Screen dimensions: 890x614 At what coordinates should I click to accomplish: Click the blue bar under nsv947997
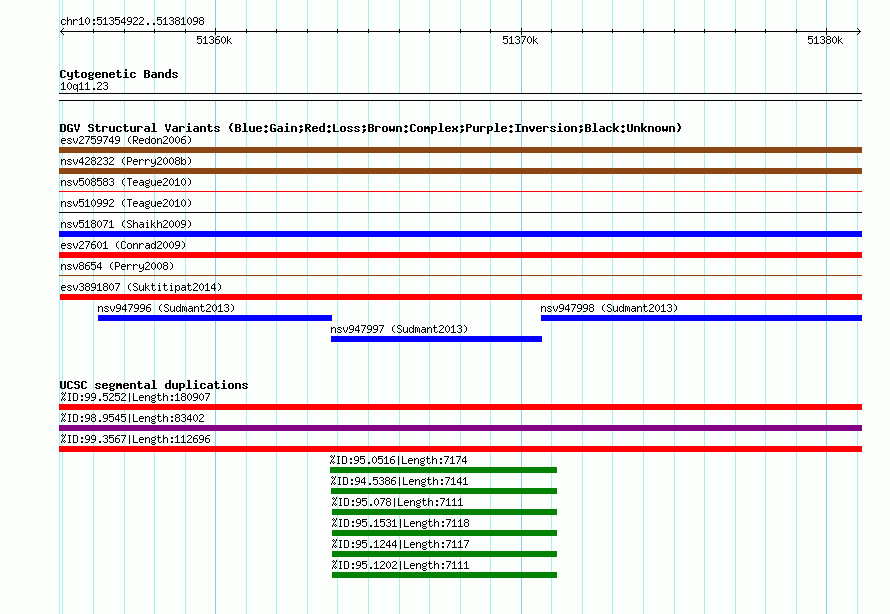436,339
